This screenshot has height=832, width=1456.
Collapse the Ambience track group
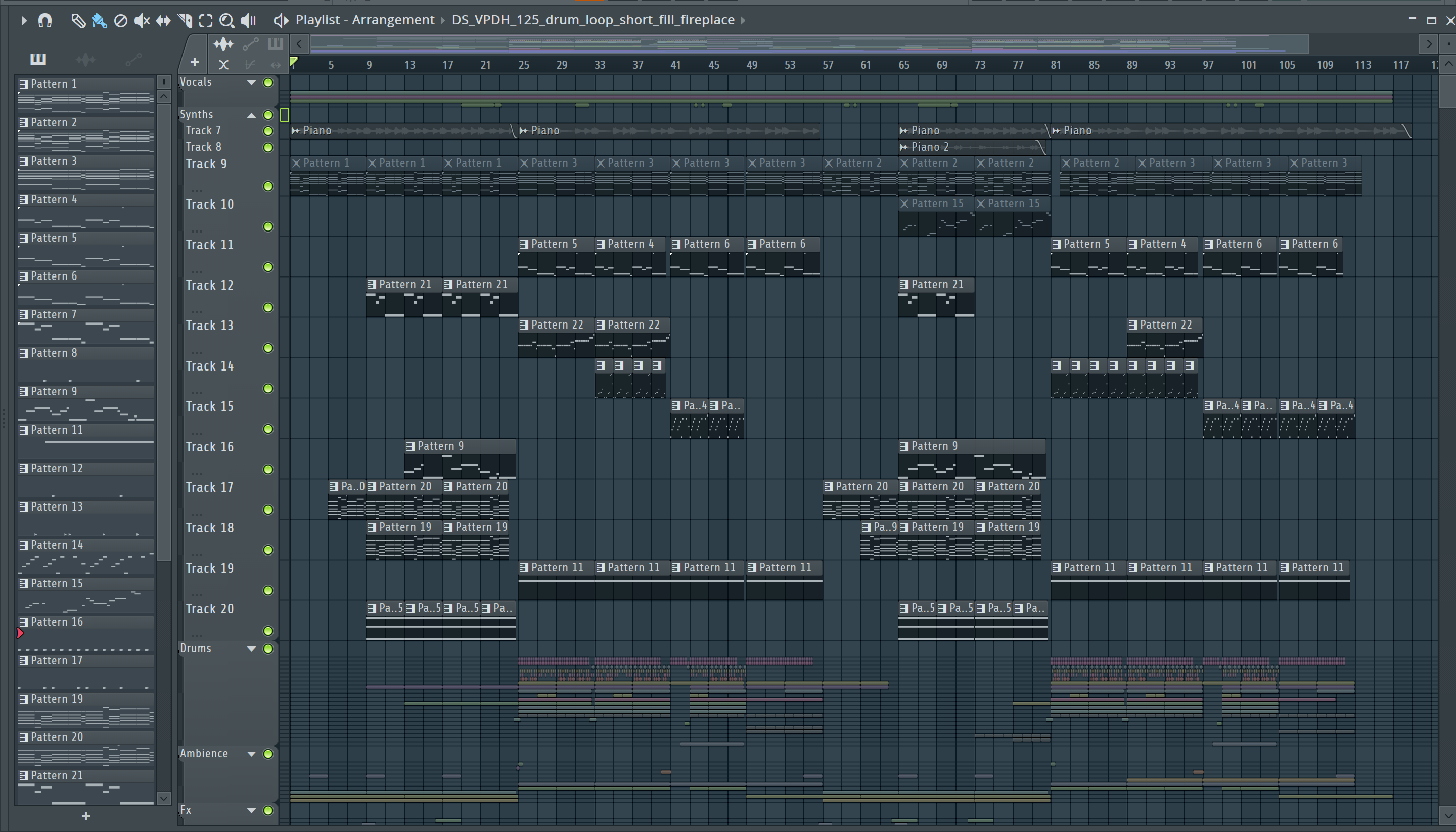click(251, 754)
